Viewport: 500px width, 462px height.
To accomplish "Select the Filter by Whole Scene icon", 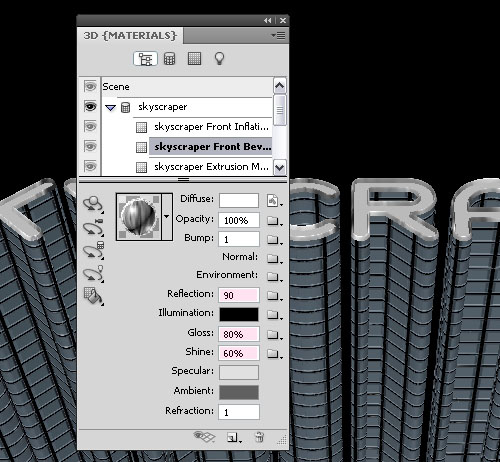I will [145, 59].
